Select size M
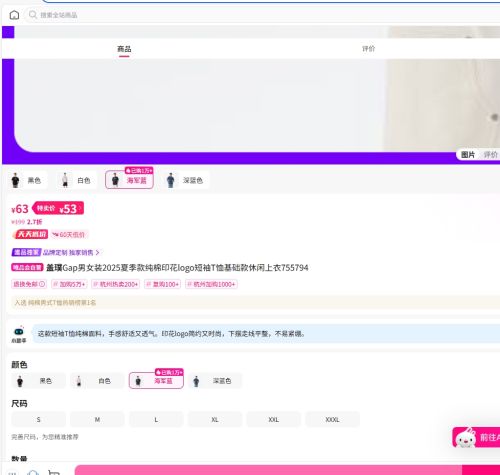This screenshot has height=475, width=500. pos(97,420)
